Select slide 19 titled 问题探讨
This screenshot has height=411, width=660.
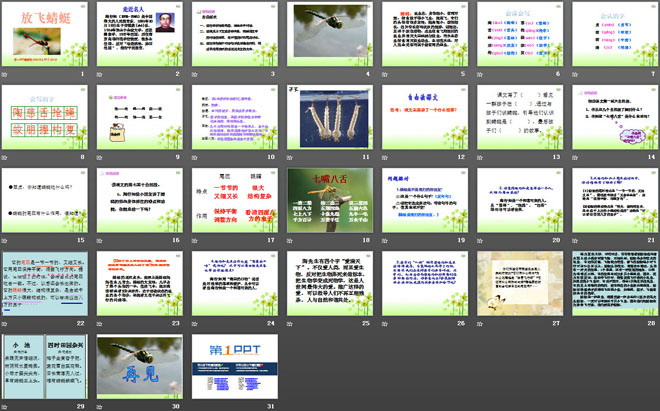click(x=423, y=203)
